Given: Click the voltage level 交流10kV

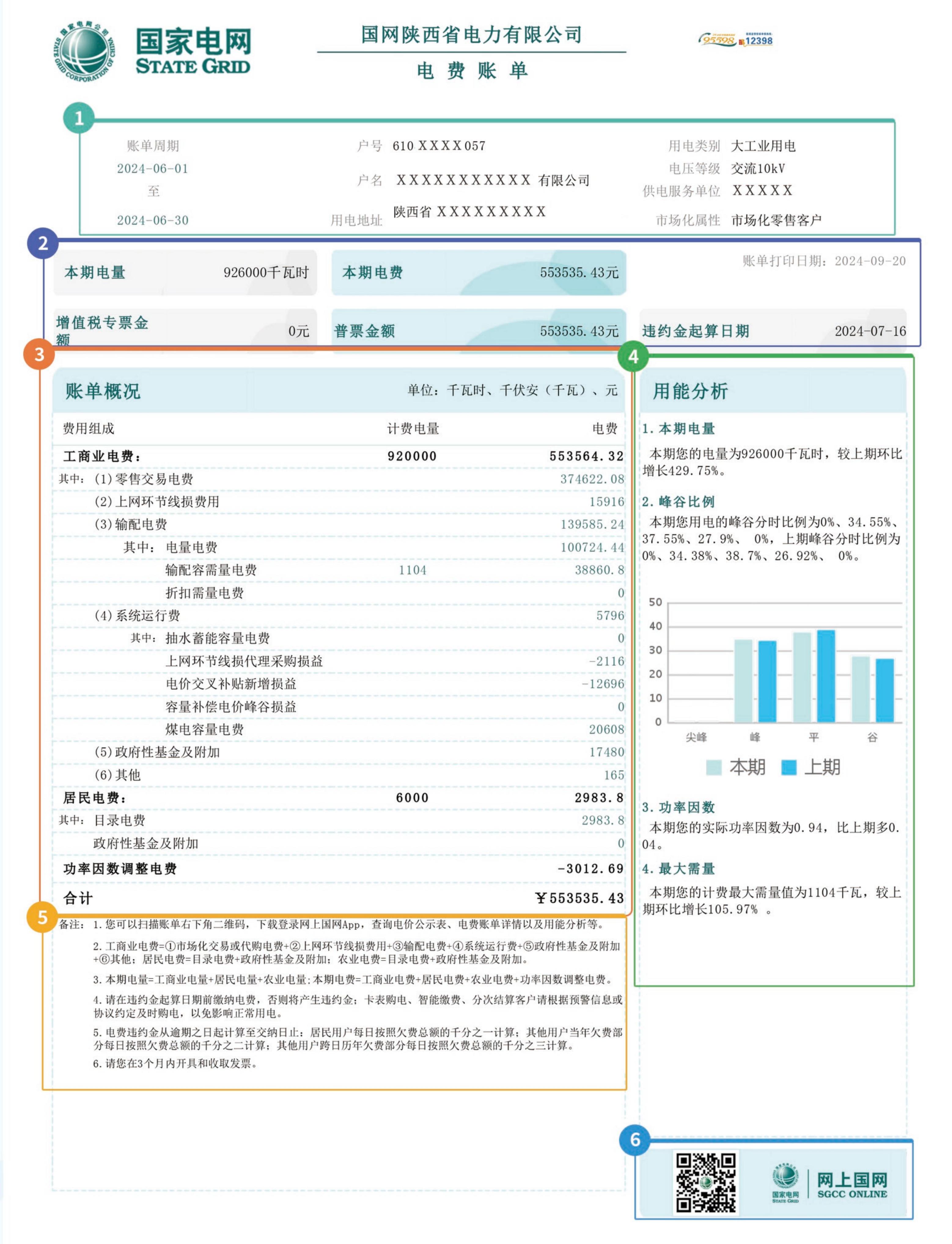Looking at the screenshot, I should [x=758, y=168].
